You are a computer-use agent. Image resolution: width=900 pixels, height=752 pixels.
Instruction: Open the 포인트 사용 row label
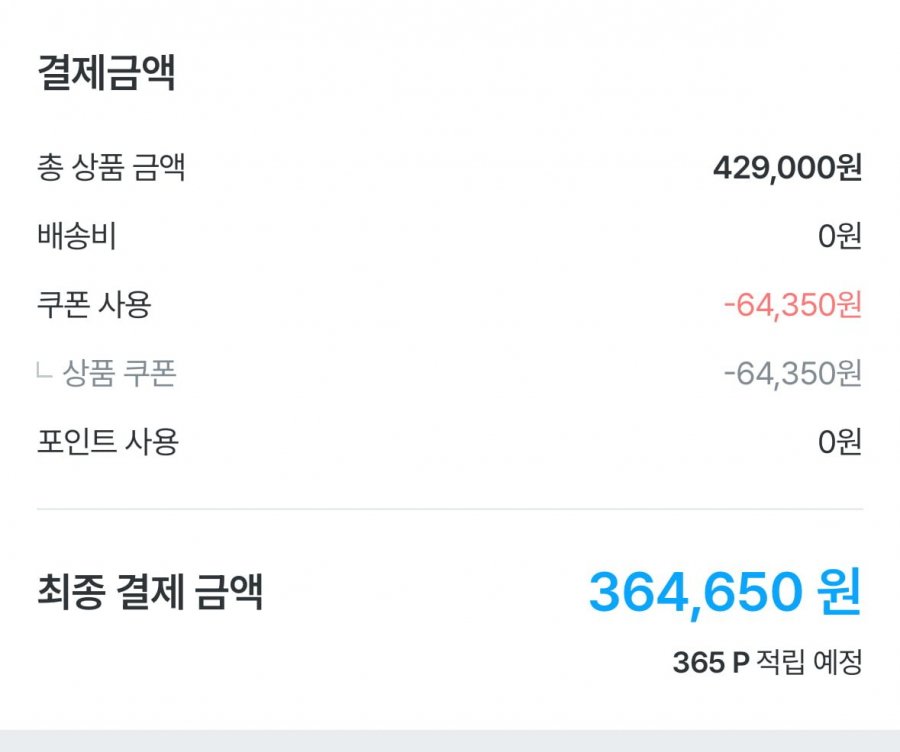(107, 441)
